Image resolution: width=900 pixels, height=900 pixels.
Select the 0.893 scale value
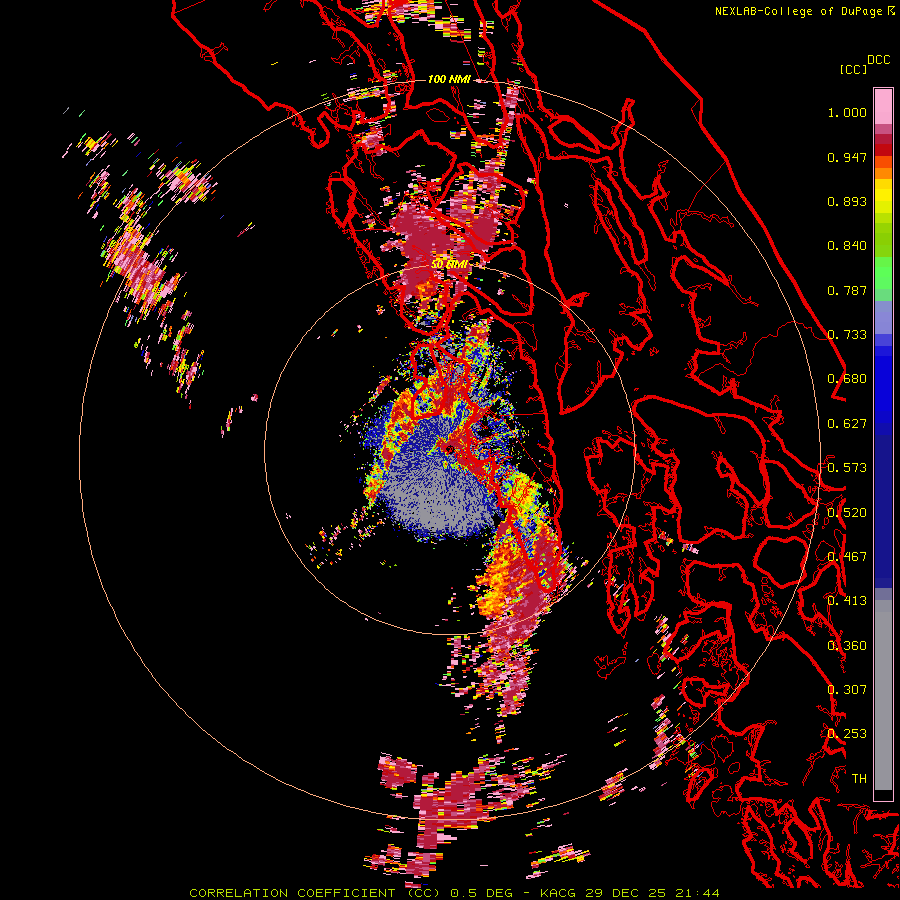tap(847, 201)
